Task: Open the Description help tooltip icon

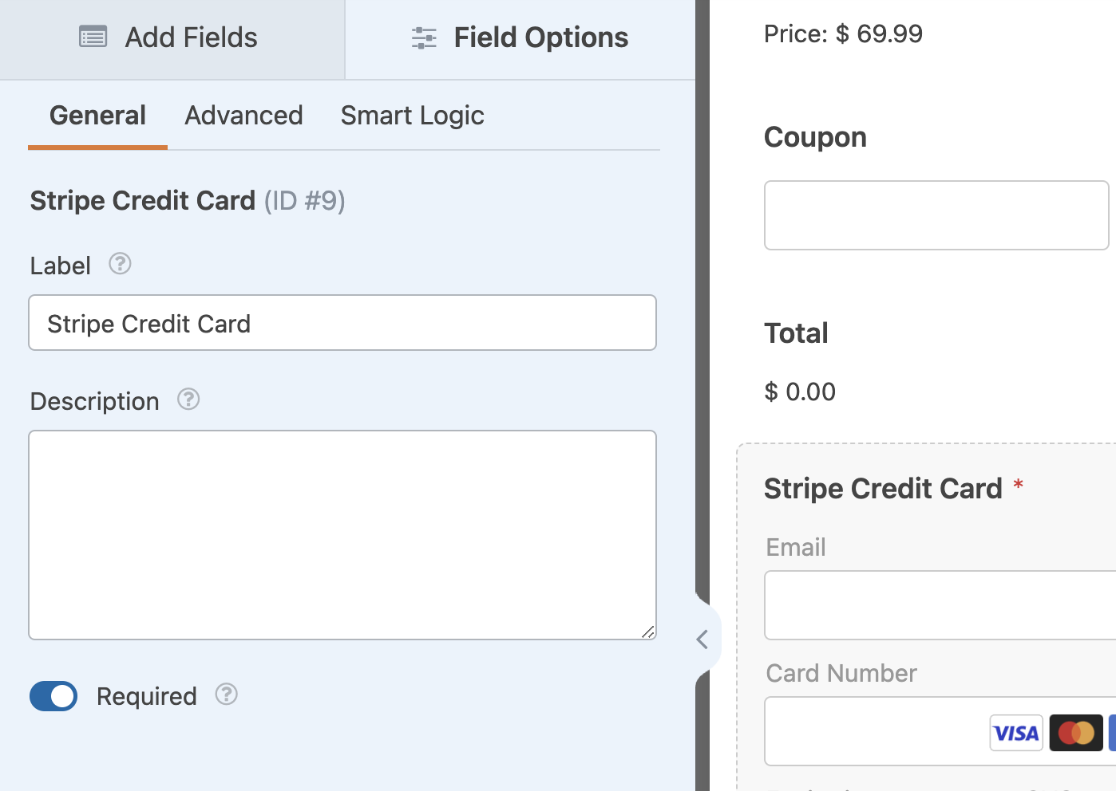Action: pos(189,399)
